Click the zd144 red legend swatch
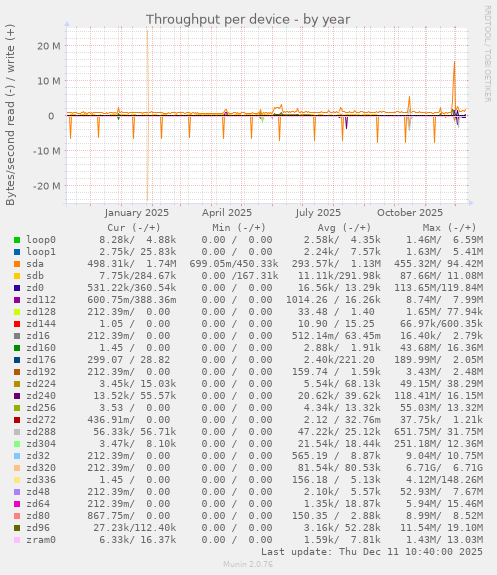 17,324
